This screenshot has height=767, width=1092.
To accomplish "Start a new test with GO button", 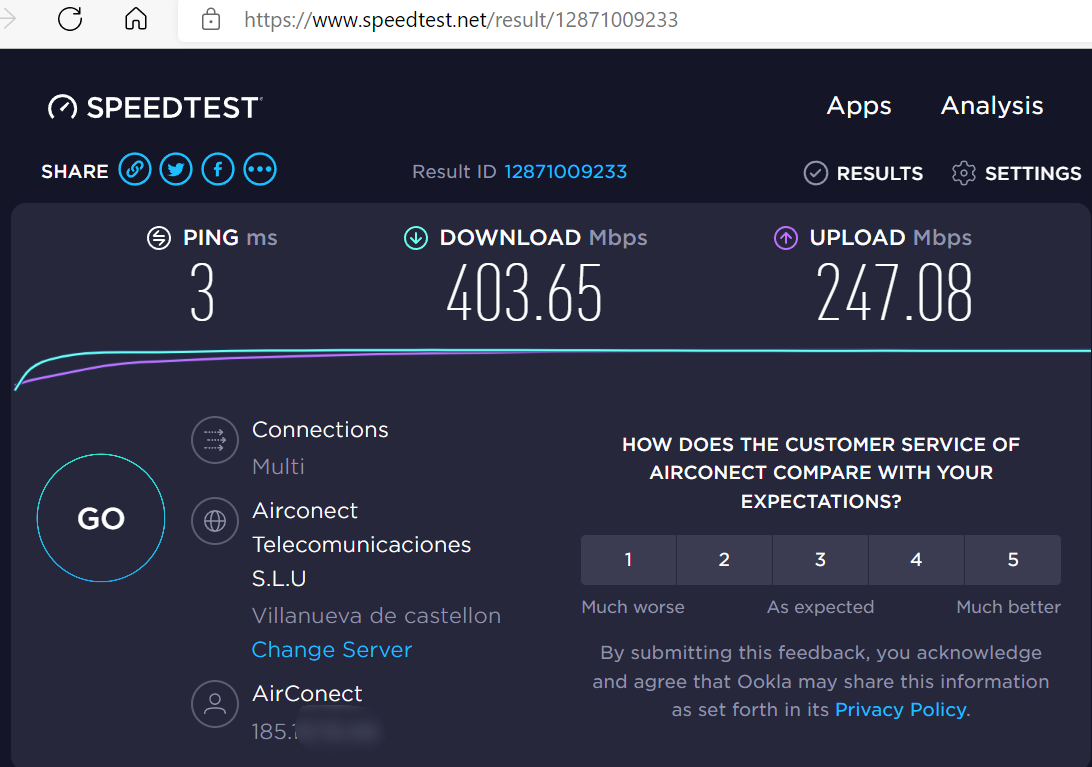I will [x=101, y=518].
